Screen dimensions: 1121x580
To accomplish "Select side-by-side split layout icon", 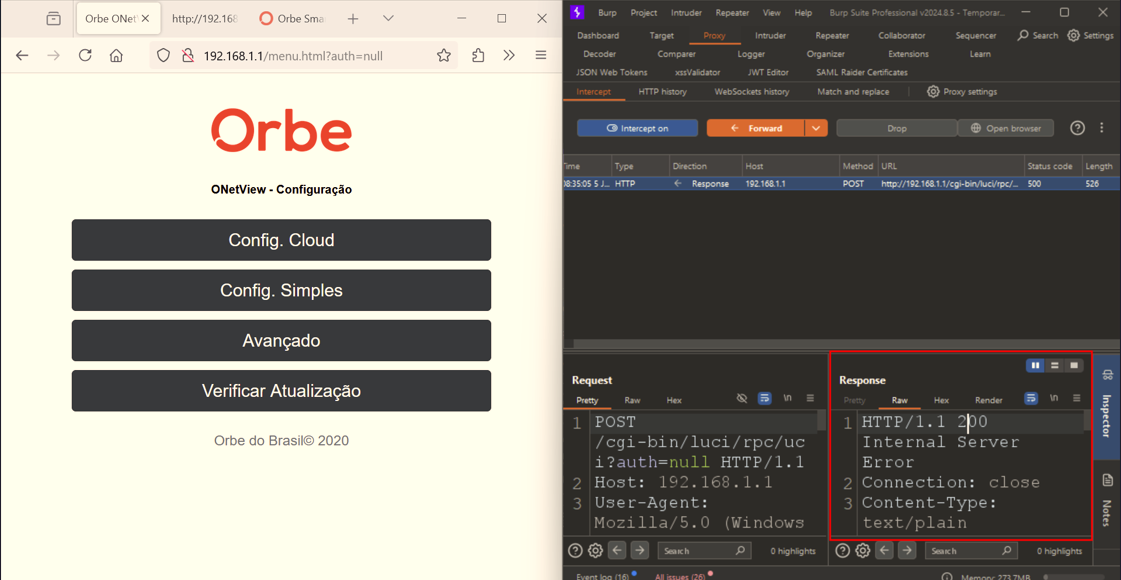I will [1034, 365].
